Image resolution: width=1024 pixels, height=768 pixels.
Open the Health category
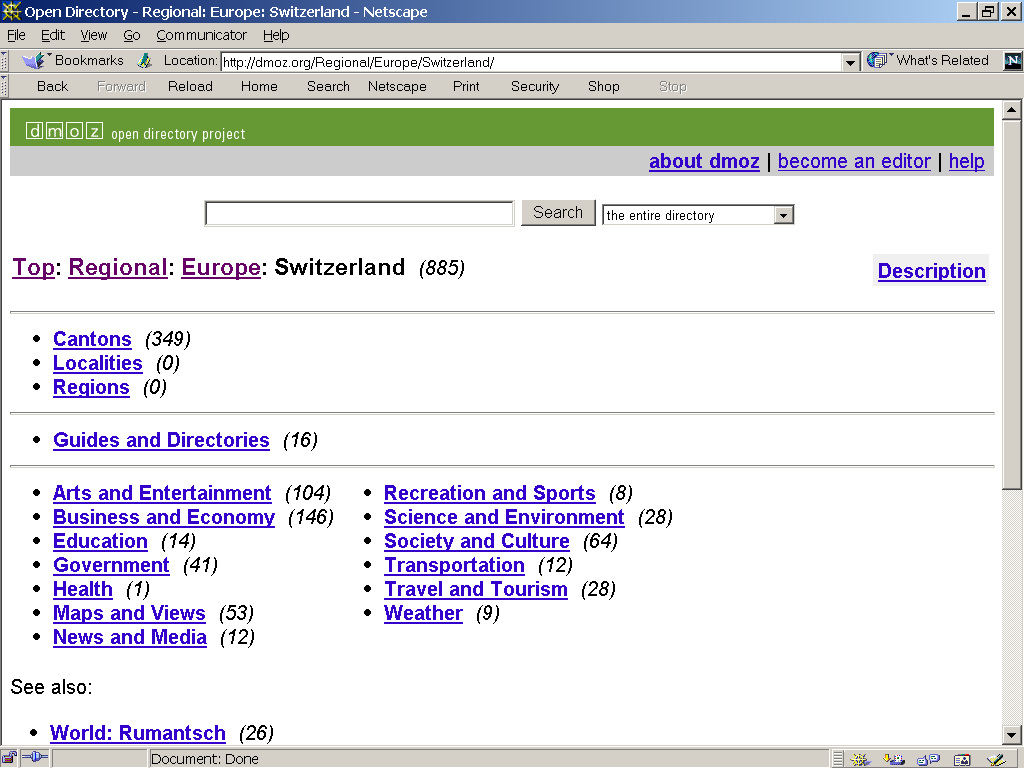pyautogui.click(x=83, y=589)
